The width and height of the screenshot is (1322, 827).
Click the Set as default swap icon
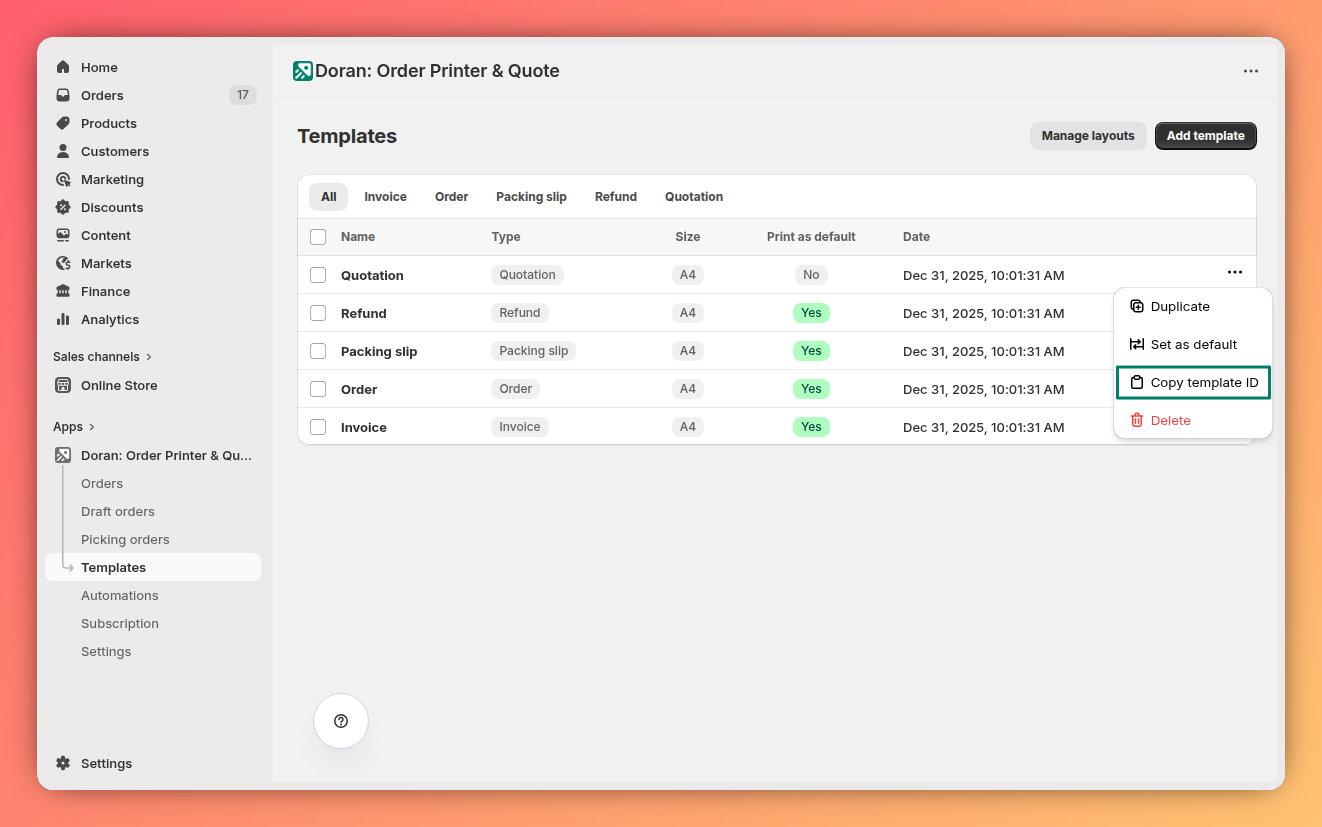pos(1137,344)
